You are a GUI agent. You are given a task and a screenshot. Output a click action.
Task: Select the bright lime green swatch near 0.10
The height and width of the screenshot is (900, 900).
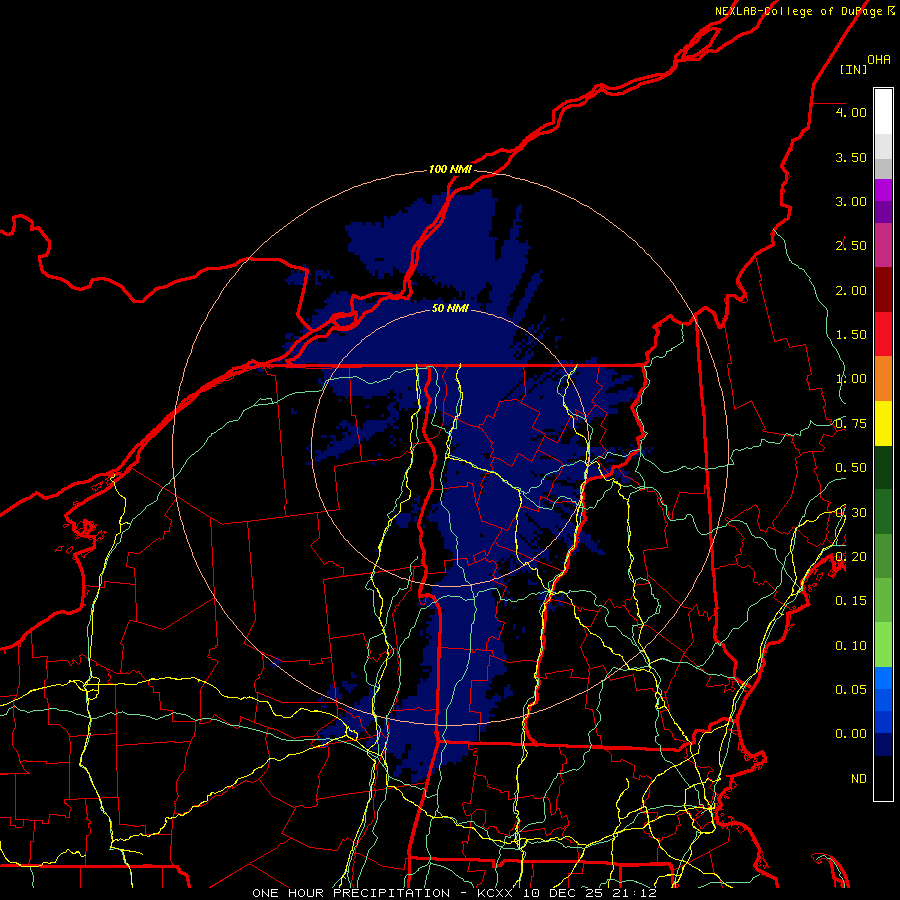883,645
